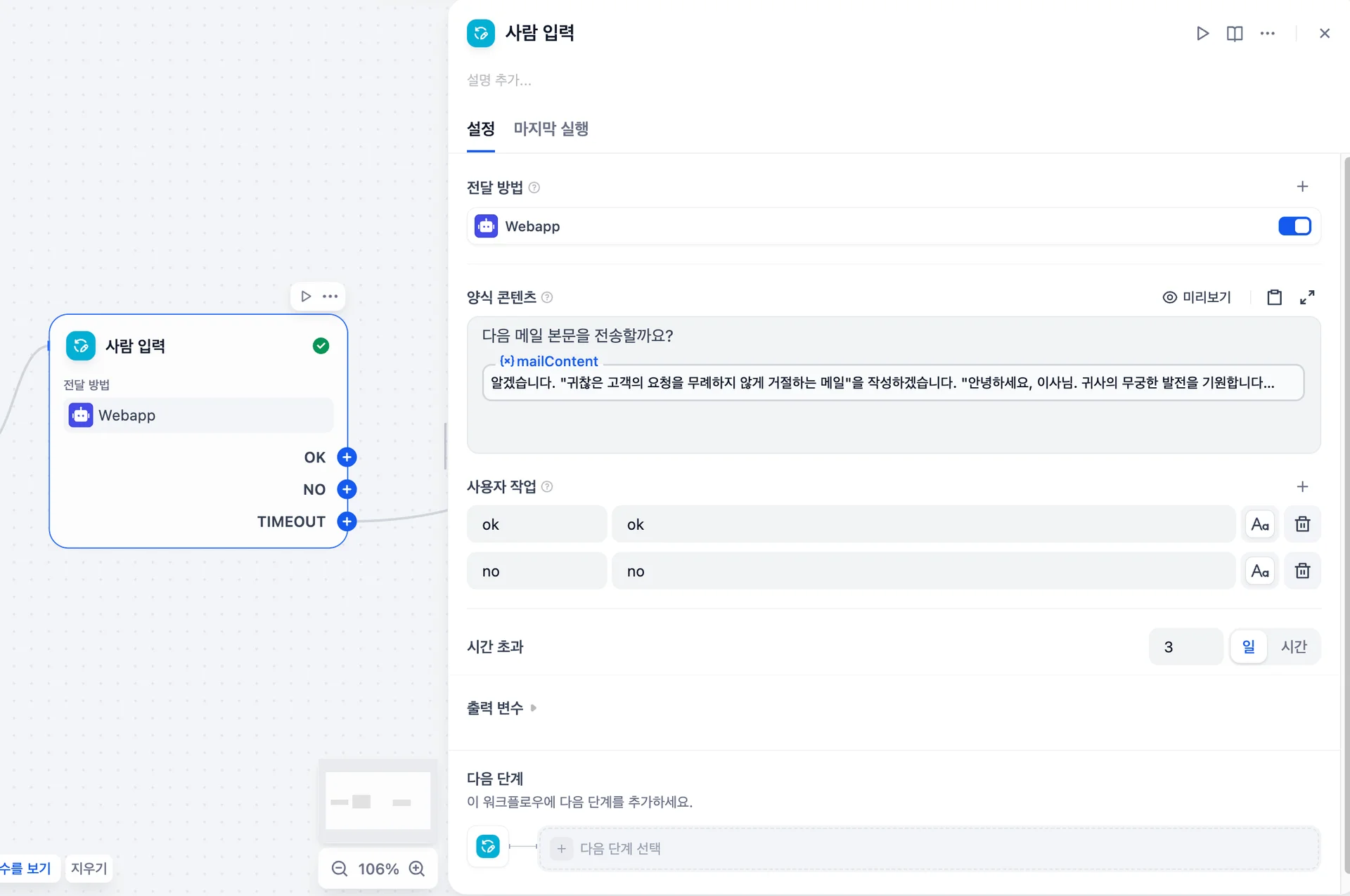Image resolution: width=1350 pixels, height=896 pixels.
Task: Add a new user action
Action: tap(1302, 486)
